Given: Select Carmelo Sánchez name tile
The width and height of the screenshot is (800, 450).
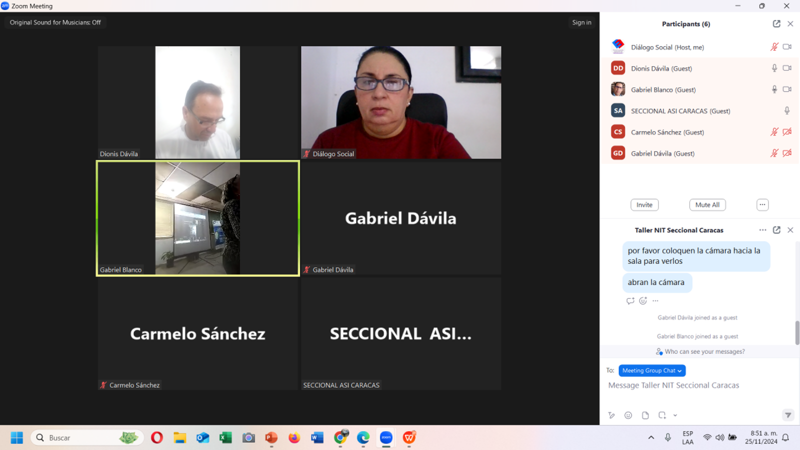Looking at the screenshot, I should [198, 334].
